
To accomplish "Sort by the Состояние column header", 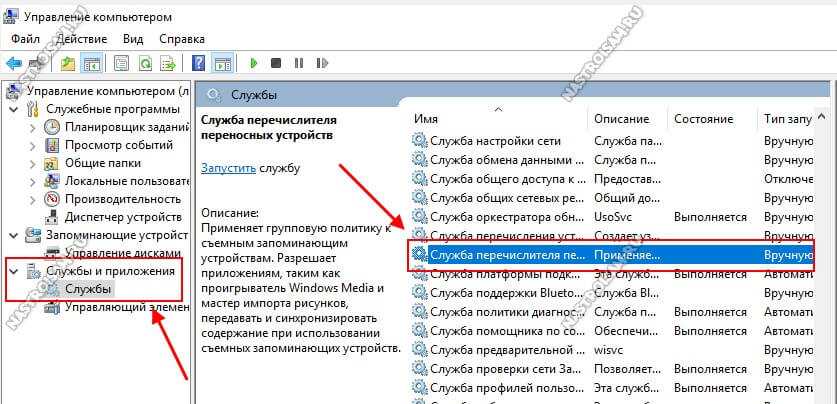I will click(704, 119).
